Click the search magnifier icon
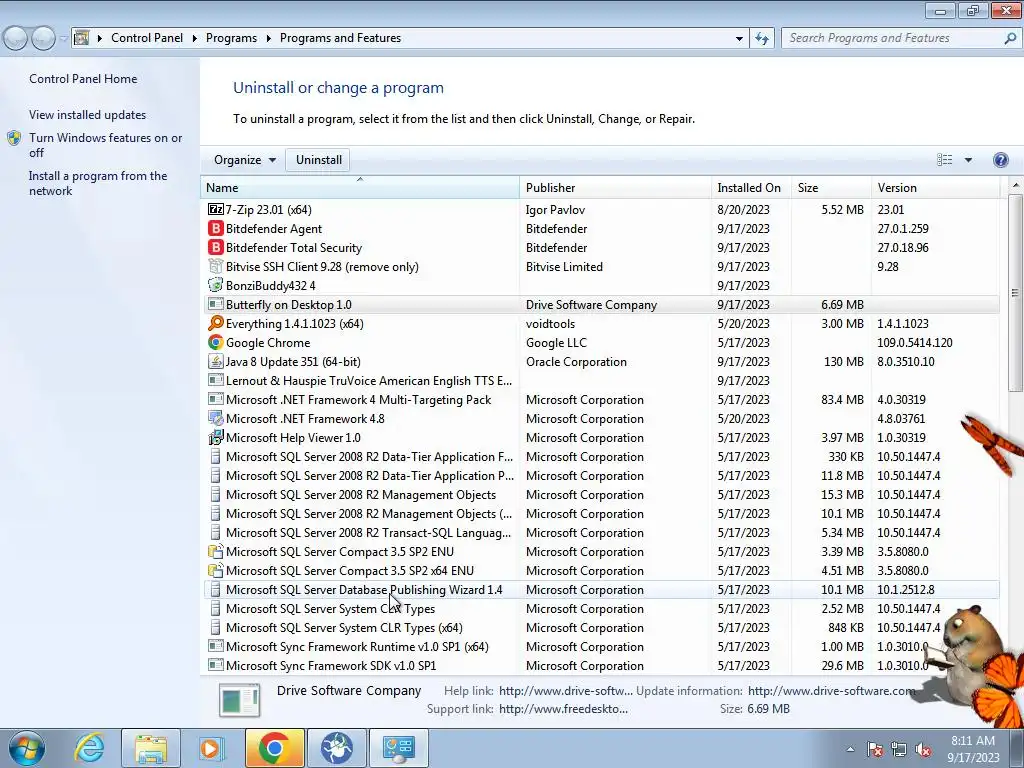Viewport: 1024px width, 768px height. [x=1010, y=38]
